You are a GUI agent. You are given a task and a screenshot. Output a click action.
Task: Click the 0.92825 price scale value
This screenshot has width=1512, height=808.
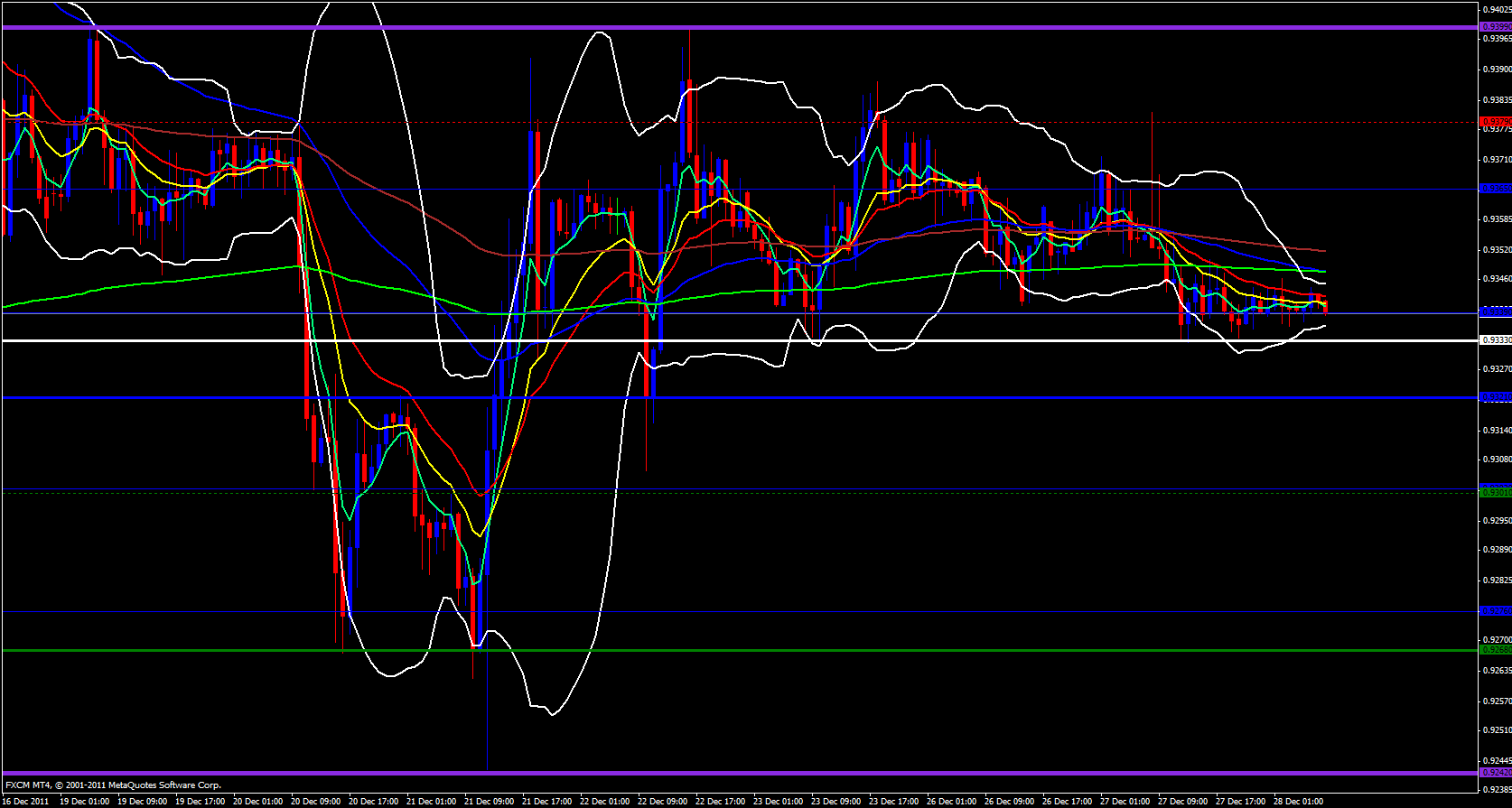(x=1497, y=580)
